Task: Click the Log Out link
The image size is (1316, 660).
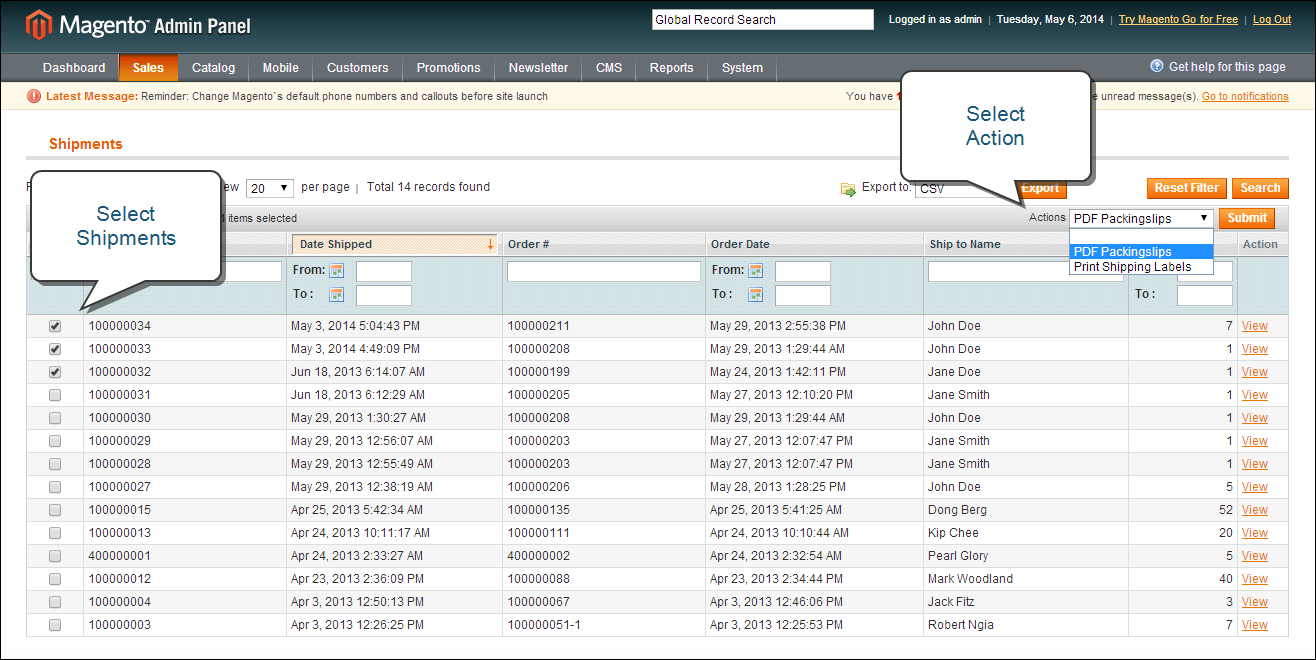Action: (x=1272, y=19)
